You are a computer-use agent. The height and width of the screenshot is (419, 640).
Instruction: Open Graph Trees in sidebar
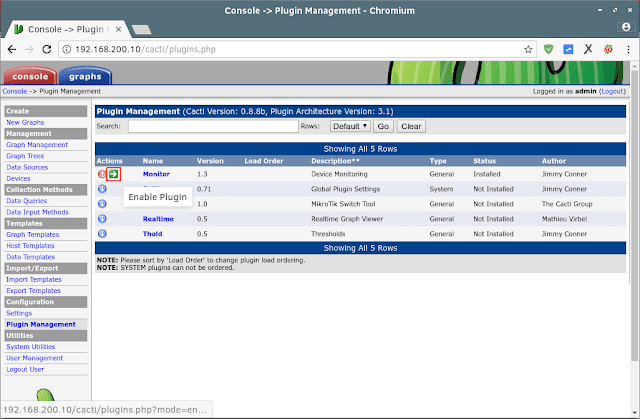pos(25,156)
